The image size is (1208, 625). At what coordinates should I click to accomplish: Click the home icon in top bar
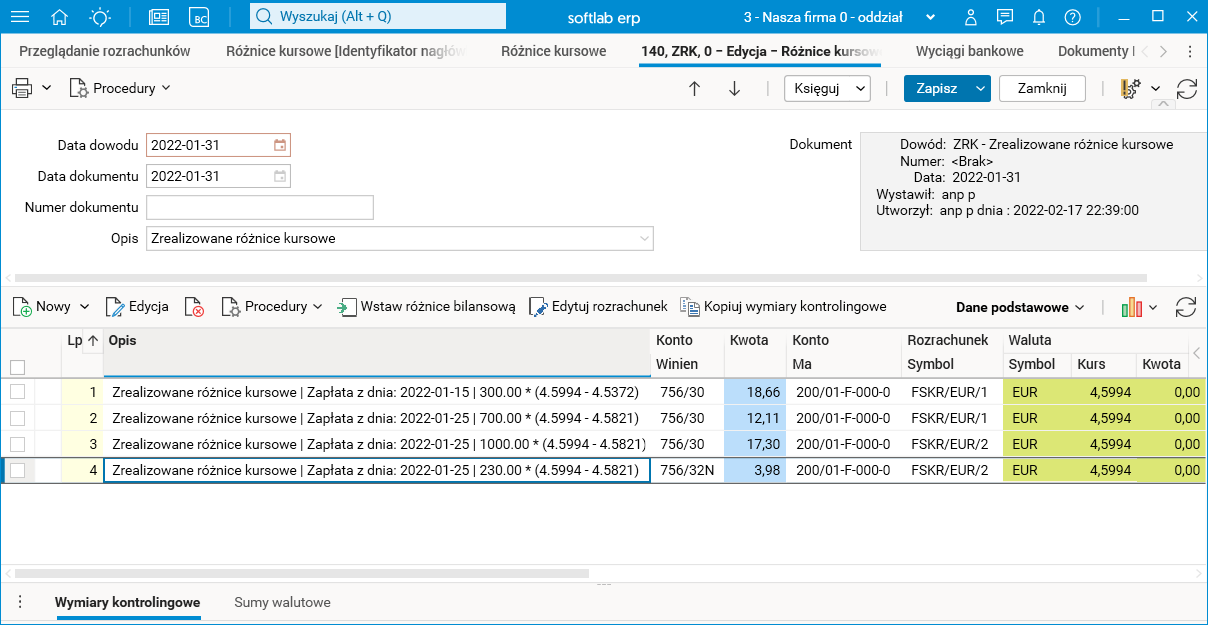[x=60, y=17]
